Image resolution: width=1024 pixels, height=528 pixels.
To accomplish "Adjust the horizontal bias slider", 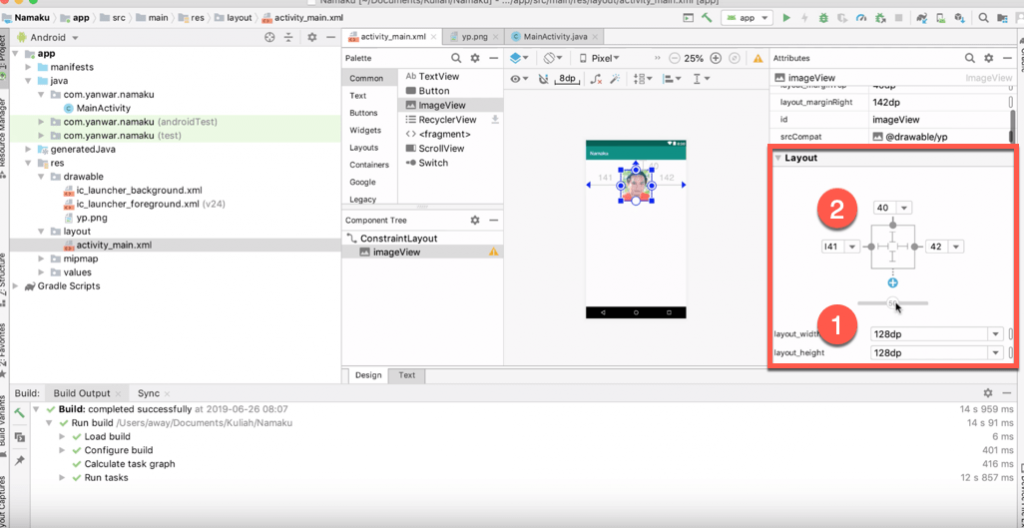I will [892, 303].
